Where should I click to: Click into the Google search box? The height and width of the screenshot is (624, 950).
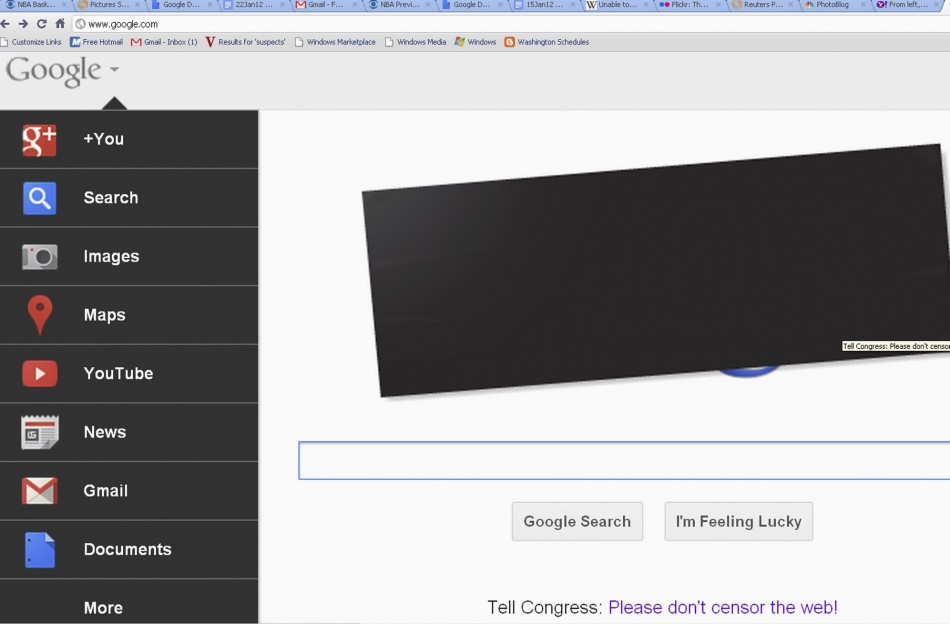click(x=624, y=460)
